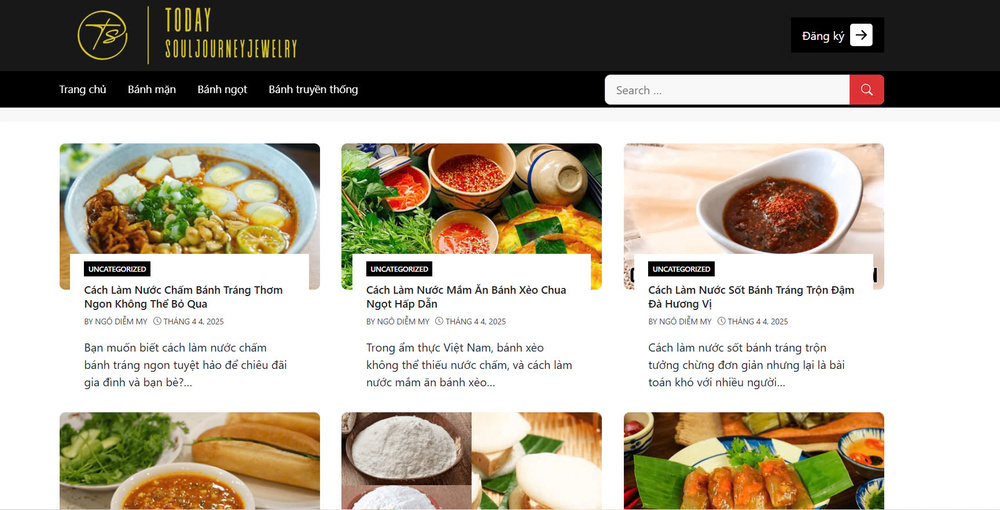Open article Cách Làm Nước Sốt Bánh Tráng Trộn
The width and height of the screenshot is (1000, 510).
tap(751, 297)
